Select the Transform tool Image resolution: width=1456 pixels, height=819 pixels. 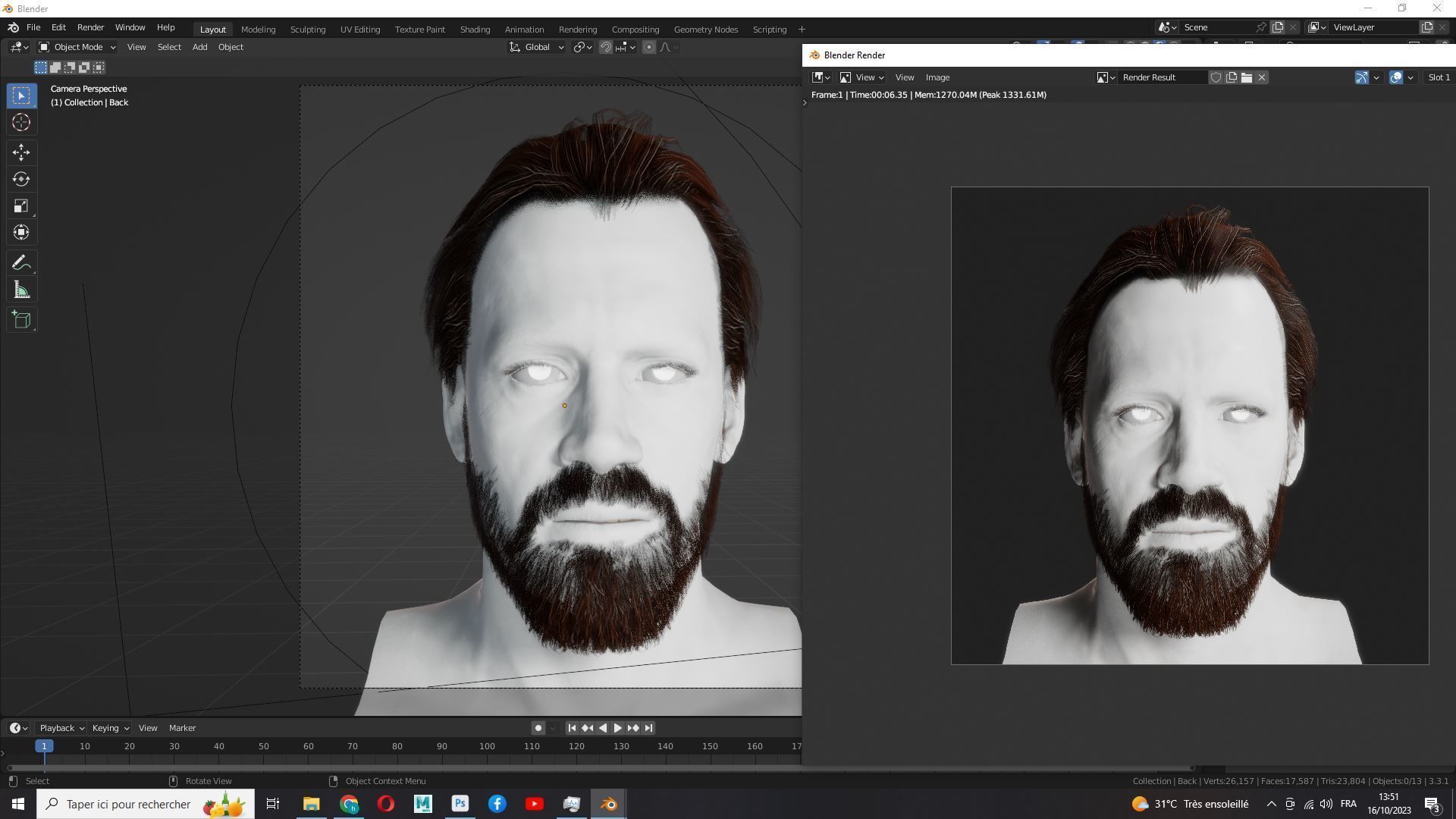[21, 233]
